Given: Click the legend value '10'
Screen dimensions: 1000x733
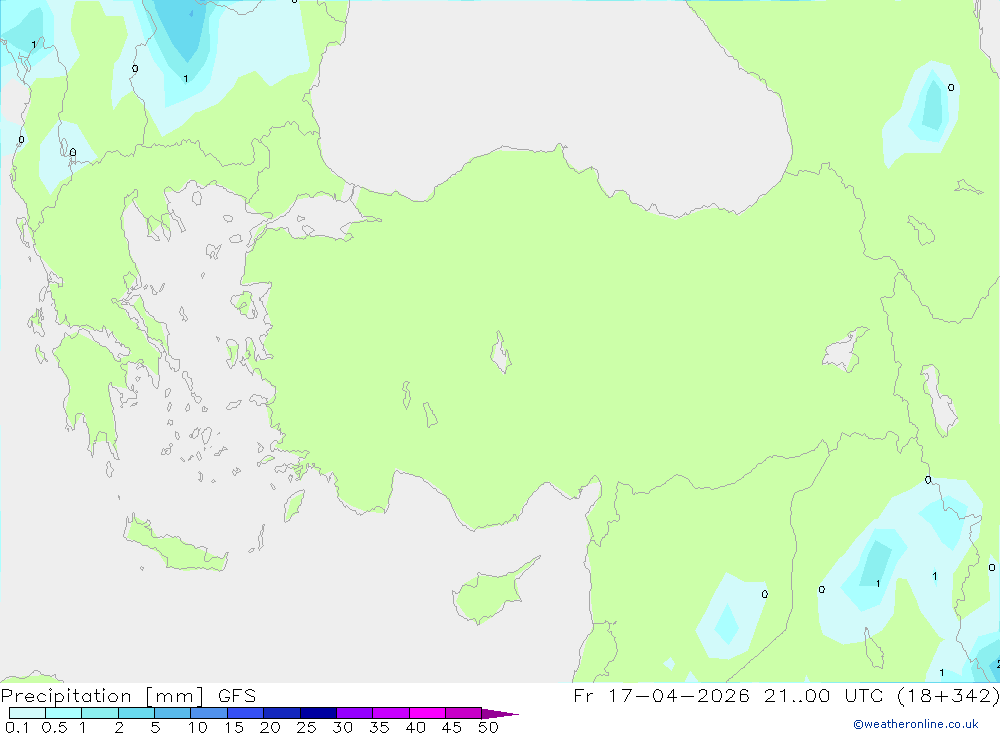Looking at the screenshot, I should [x=197, y=727].
